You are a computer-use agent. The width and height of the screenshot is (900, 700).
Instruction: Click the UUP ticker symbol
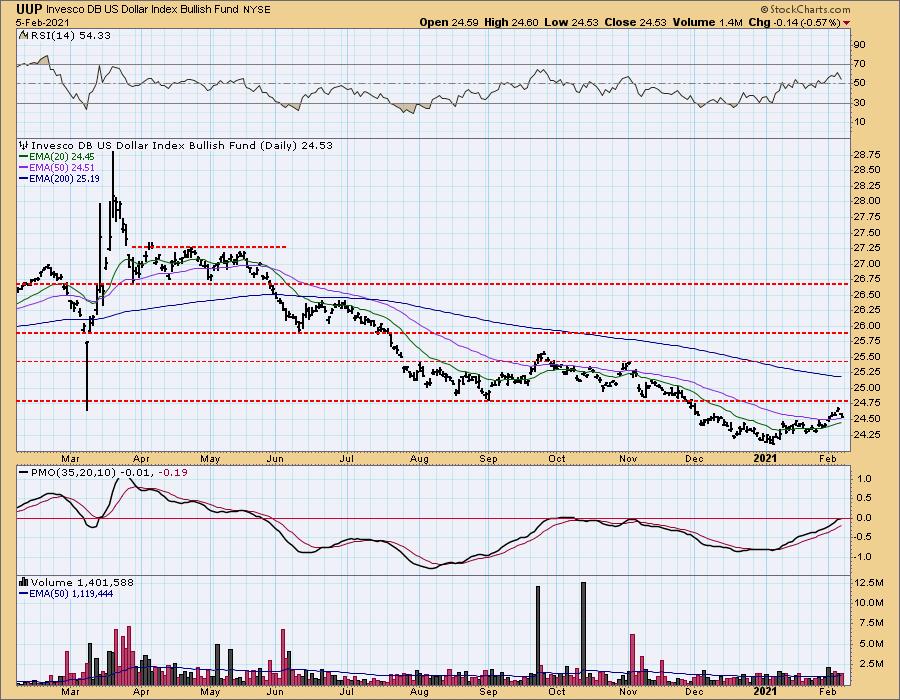(30, 9)
